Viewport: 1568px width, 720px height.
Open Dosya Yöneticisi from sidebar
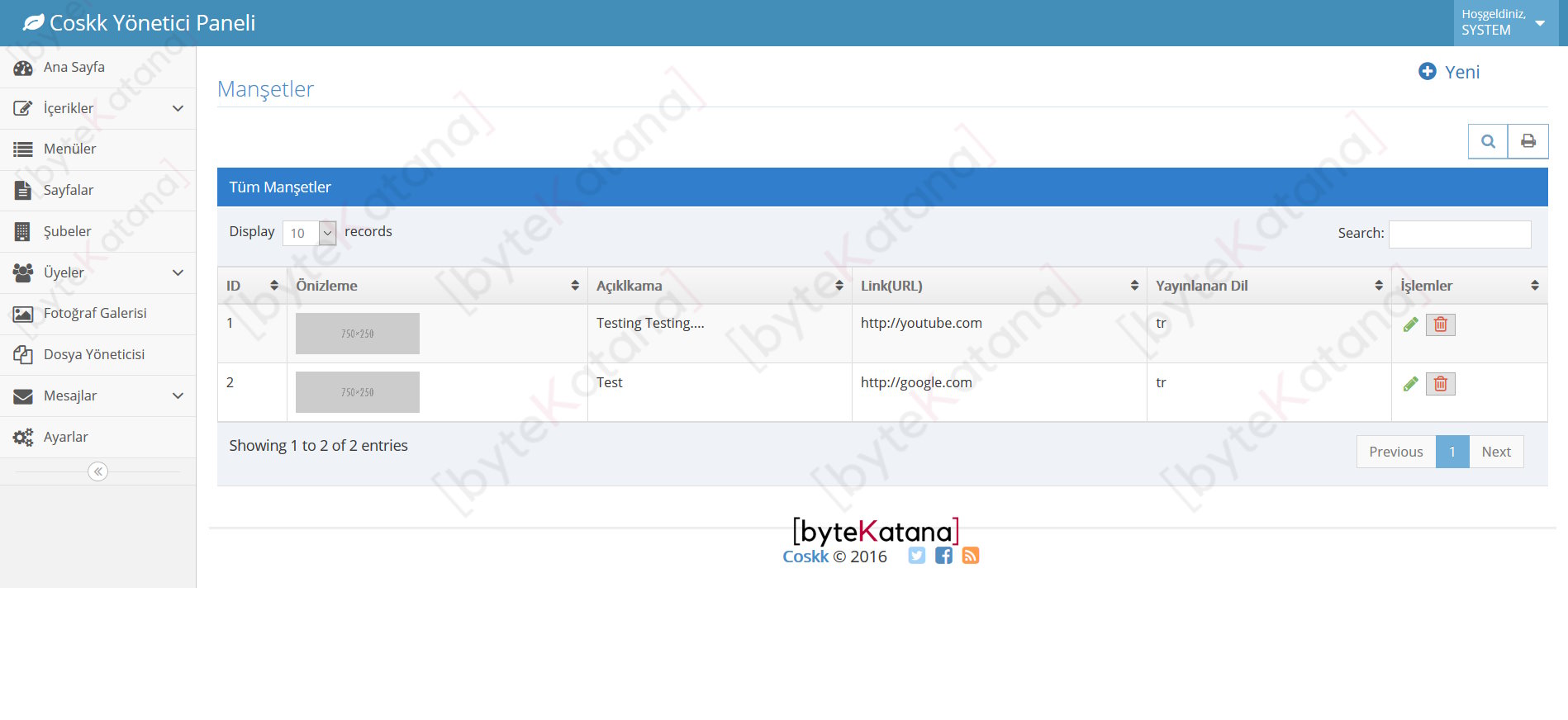coord(94,354)
